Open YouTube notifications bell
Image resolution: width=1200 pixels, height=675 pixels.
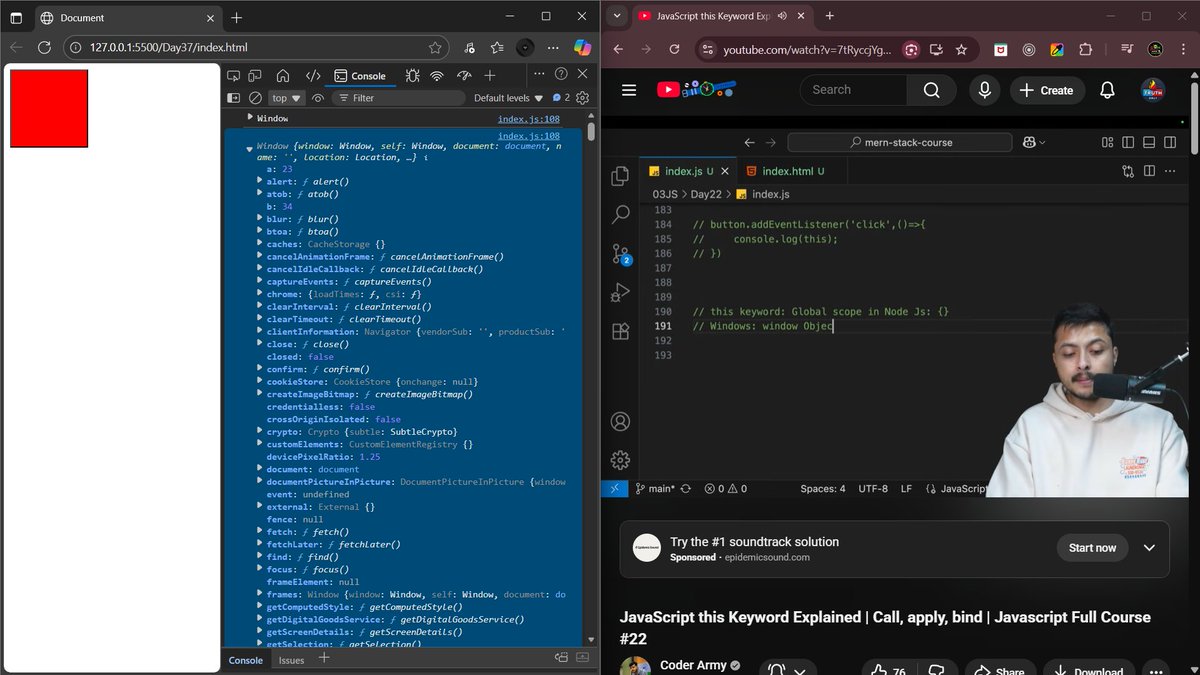point(1107,90)
